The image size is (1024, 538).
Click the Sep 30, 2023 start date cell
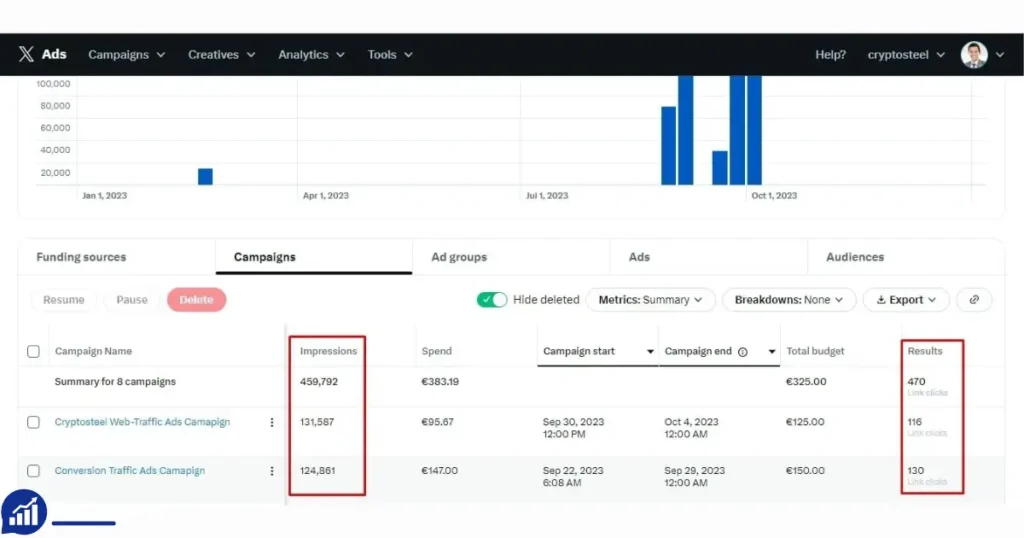pos(573,428)
